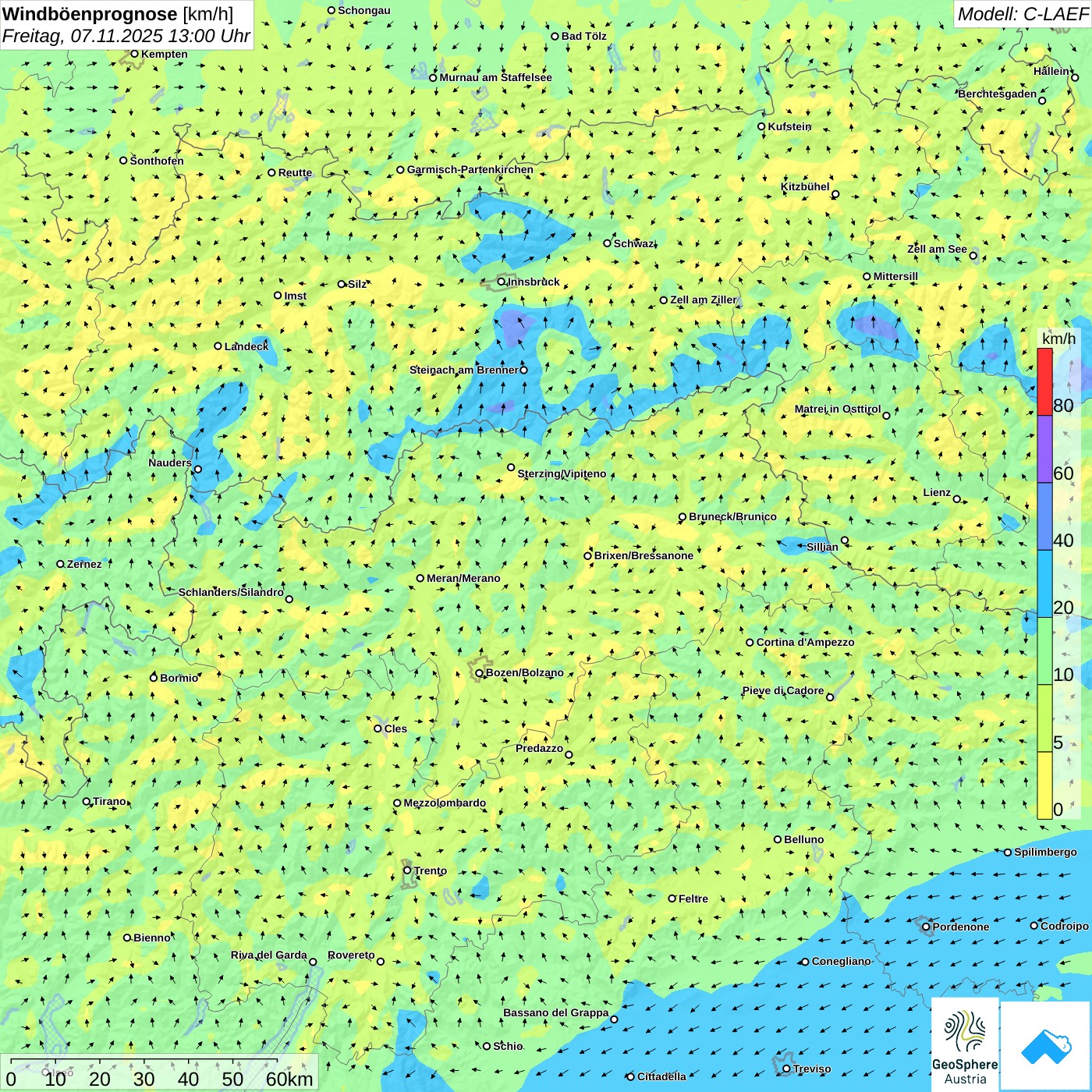The width and height of the screenshot is (1092, 1092).
Task: Click the date Freitag, 07.11.2025 13:00 Uhr
Action: (x=126, y=36)
